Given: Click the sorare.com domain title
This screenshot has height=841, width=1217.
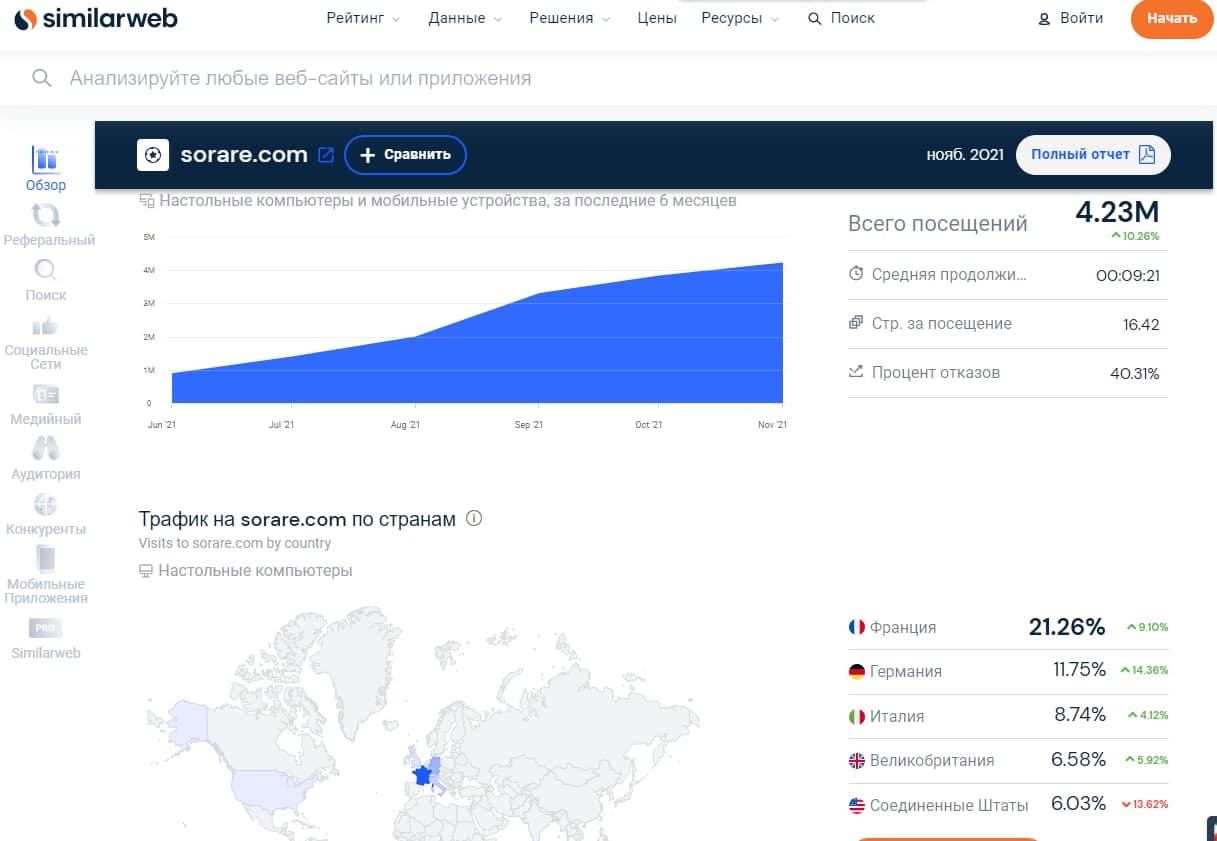Looking at the screenshot, I should [x=244, y=155].
